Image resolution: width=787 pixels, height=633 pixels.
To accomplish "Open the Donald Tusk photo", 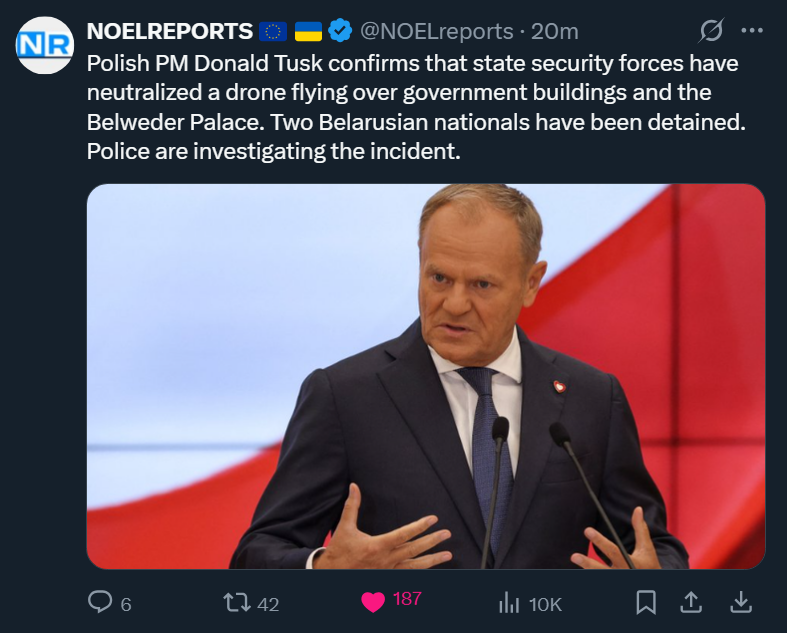I will 425,376.
